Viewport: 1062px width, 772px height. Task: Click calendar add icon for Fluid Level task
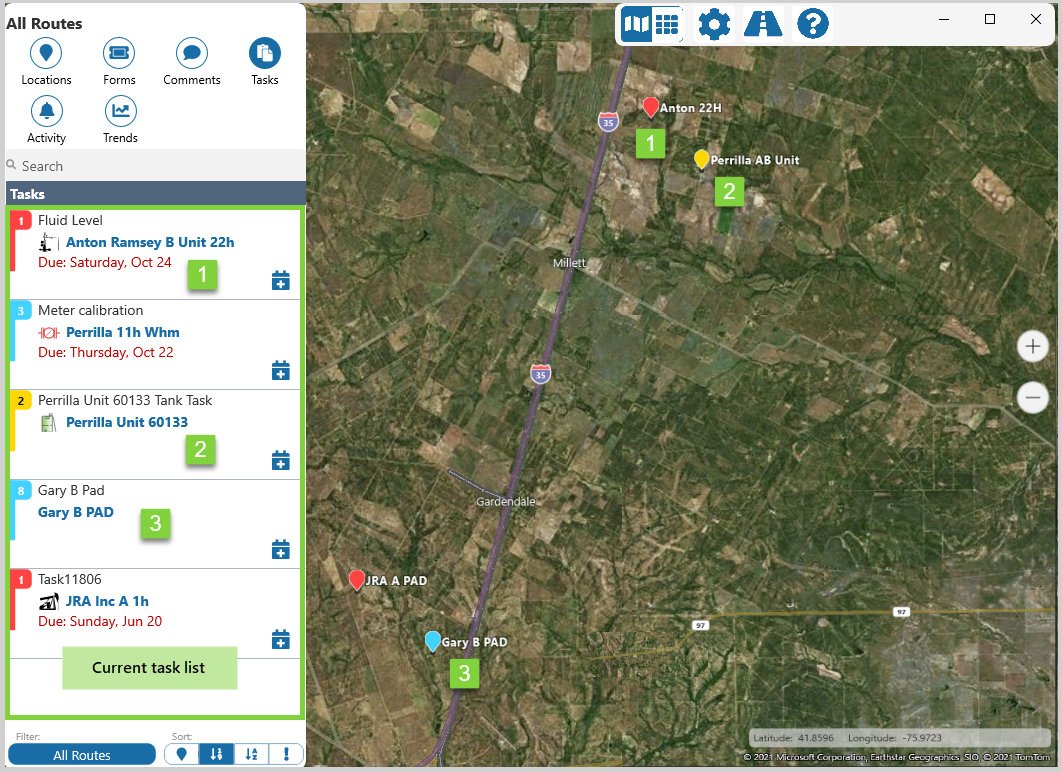[x=280, y=280]
